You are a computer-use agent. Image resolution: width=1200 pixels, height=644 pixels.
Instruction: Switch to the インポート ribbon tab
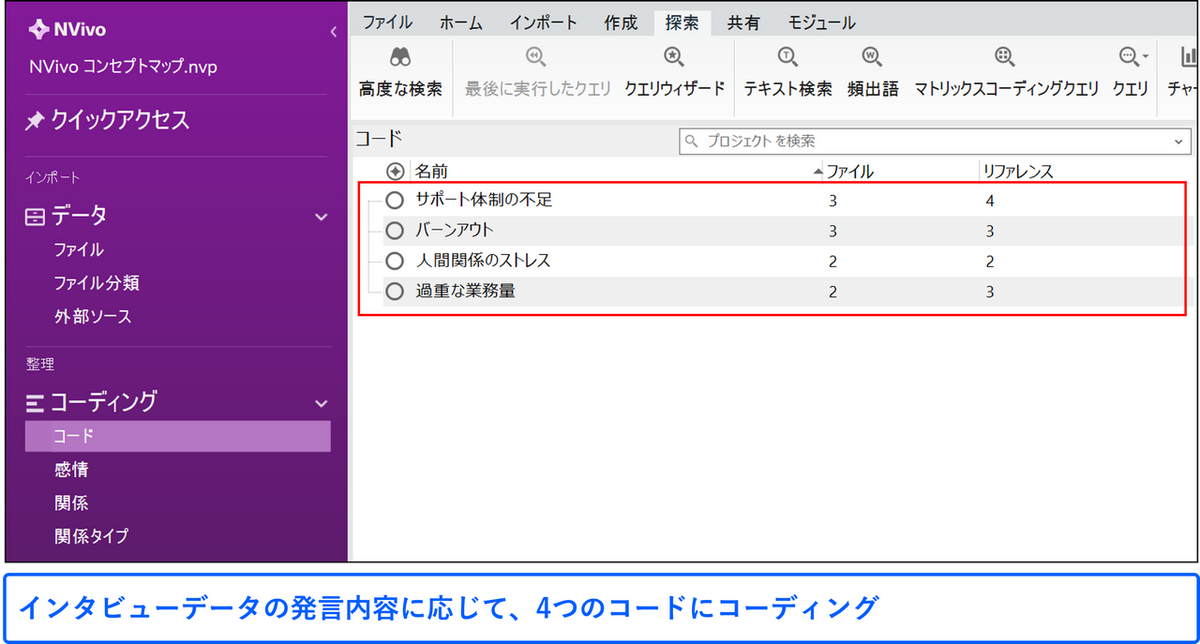[x=543, y=22]
